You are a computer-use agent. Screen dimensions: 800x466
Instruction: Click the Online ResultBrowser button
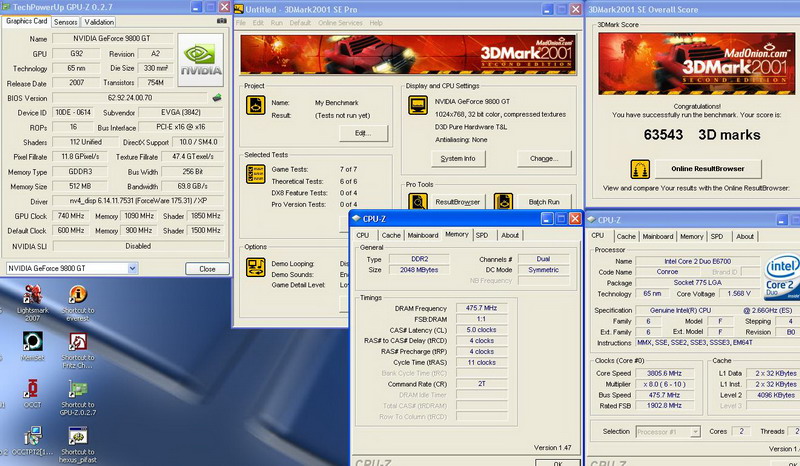(x=708, y=169)
